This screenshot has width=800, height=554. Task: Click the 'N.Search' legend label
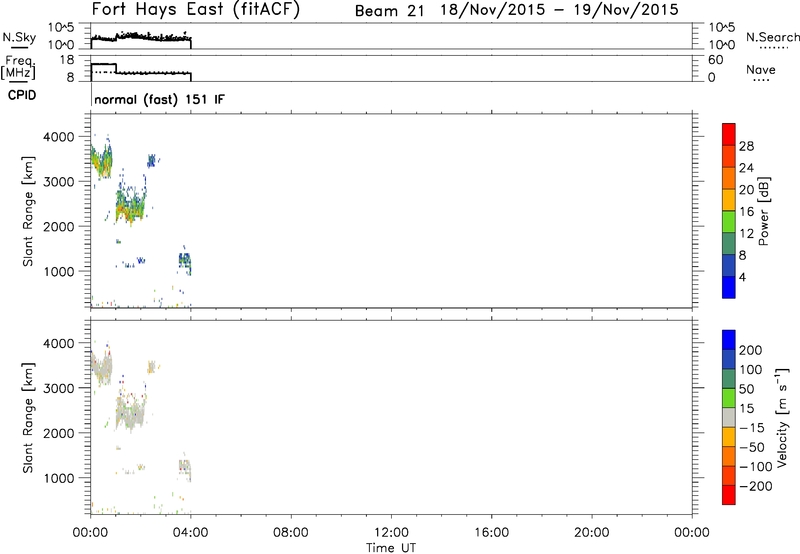[773, 37]
